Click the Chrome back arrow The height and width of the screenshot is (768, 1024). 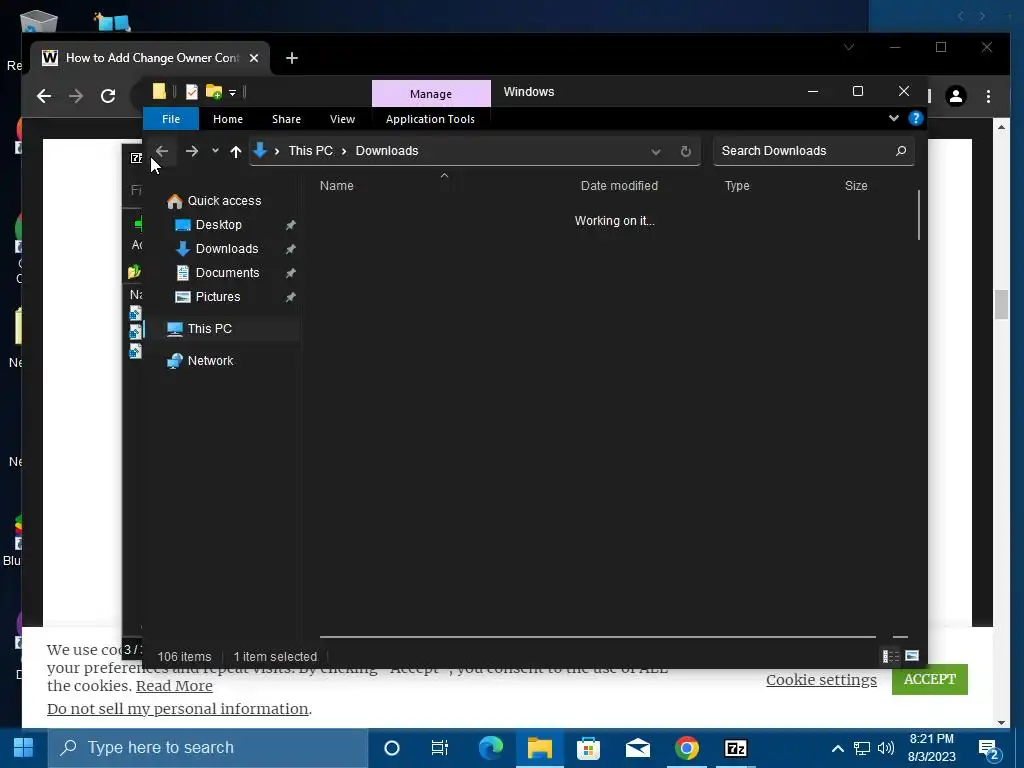(x=44, y=96)
